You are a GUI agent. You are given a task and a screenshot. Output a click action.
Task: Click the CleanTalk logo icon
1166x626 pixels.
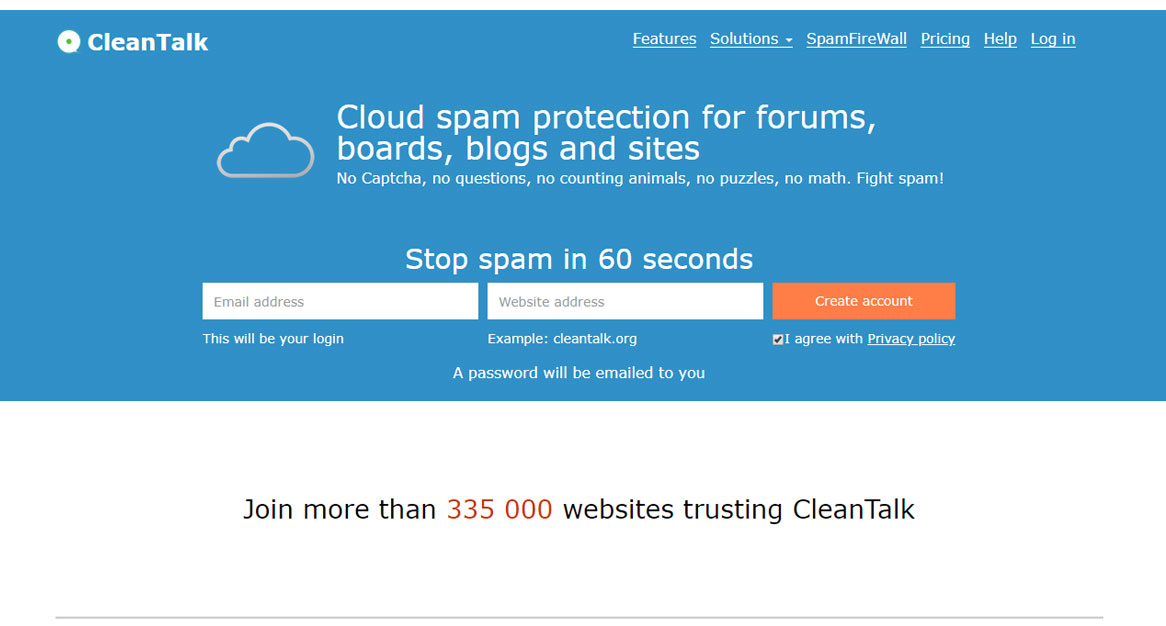[x=69, y=41]
